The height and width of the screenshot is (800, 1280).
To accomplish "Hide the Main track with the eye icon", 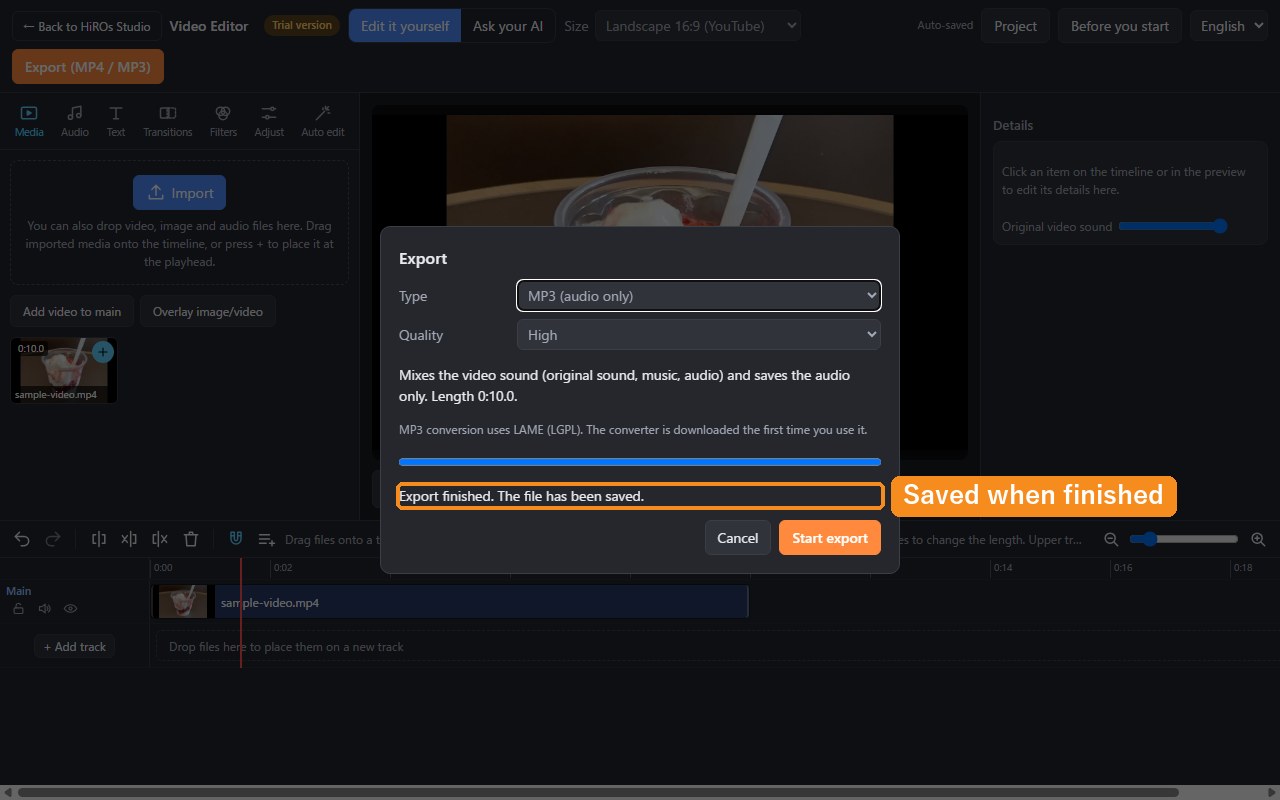I will click(71, 608).
